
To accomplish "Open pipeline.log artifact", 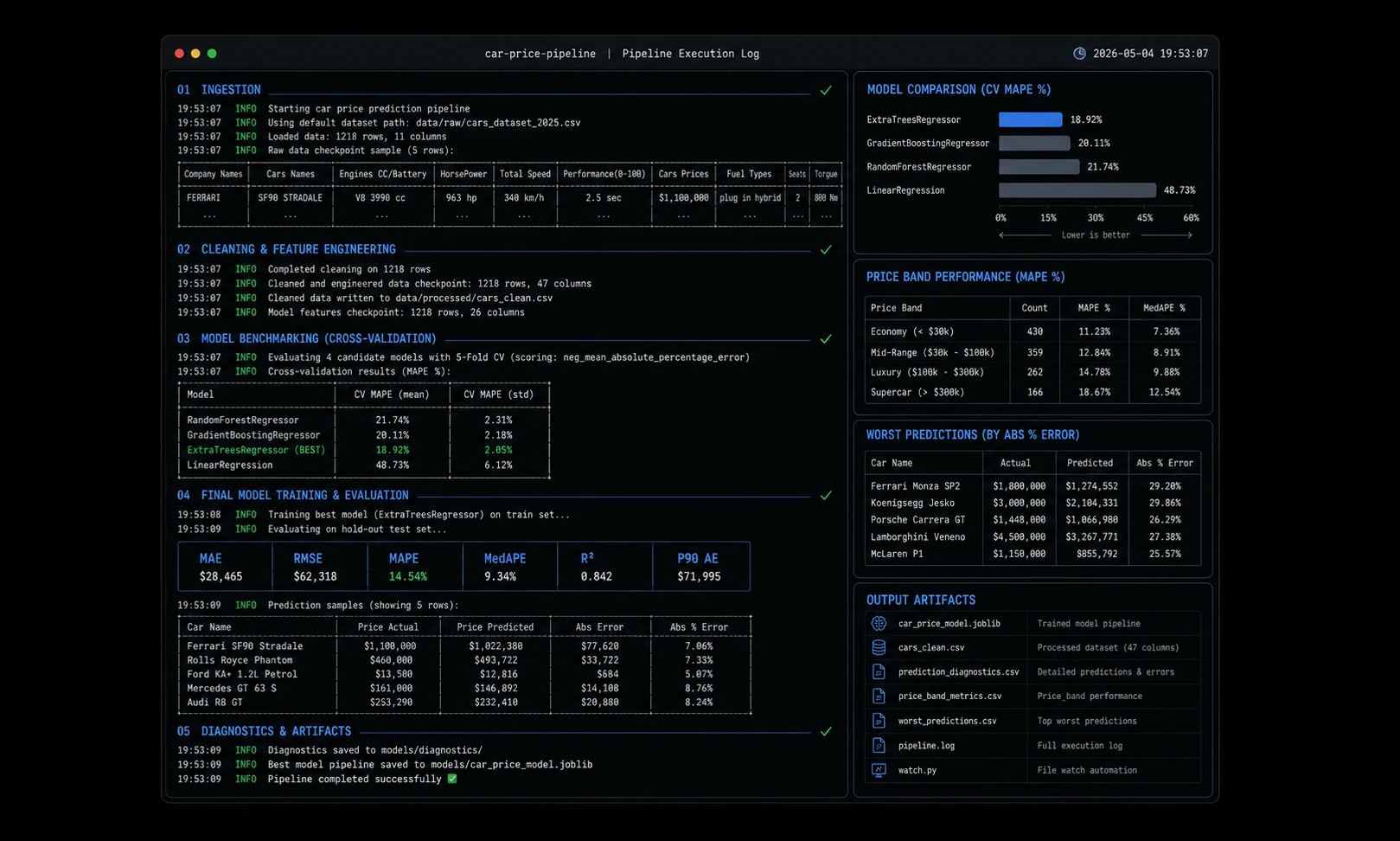I will 926,745.
